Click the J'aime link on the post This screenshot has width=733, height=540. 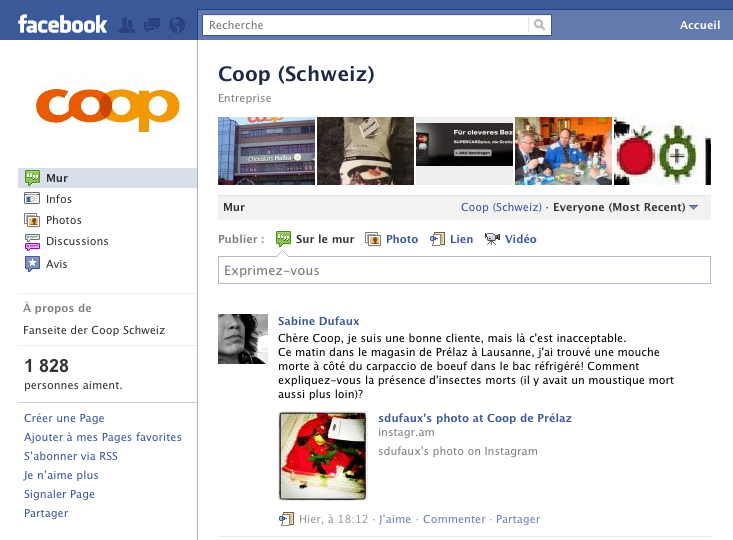pyautogui.click(x=395, y=519)
